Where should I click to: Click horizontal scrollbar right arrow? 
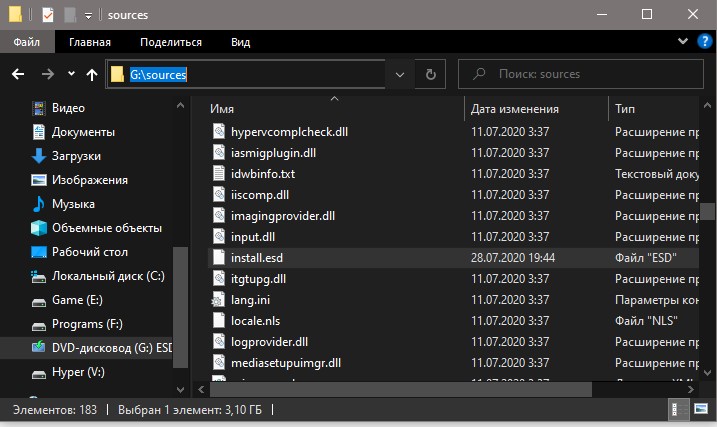(x=690, y=390)
